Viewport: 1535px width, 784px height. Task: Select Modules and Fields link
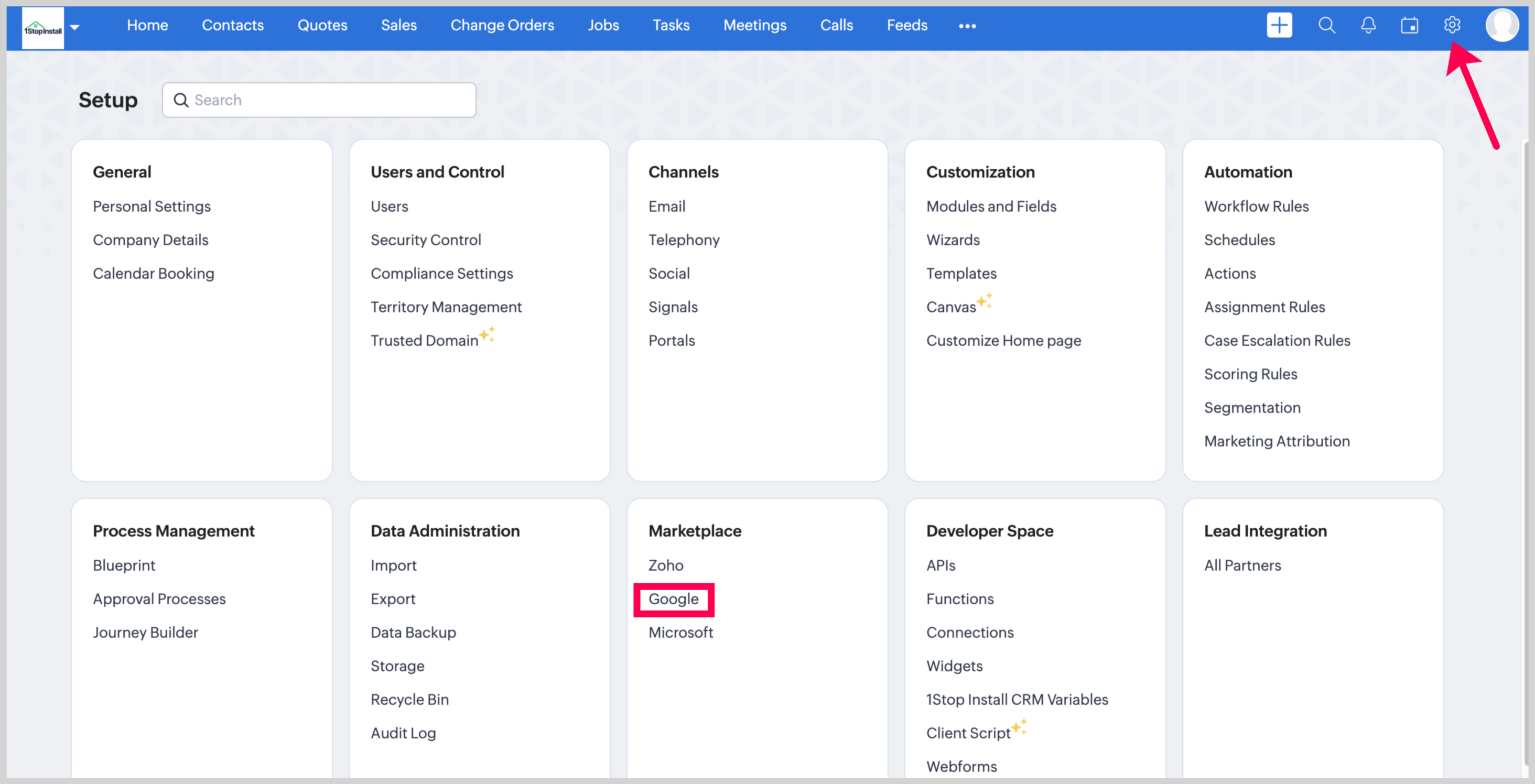[x=991, y=206]
